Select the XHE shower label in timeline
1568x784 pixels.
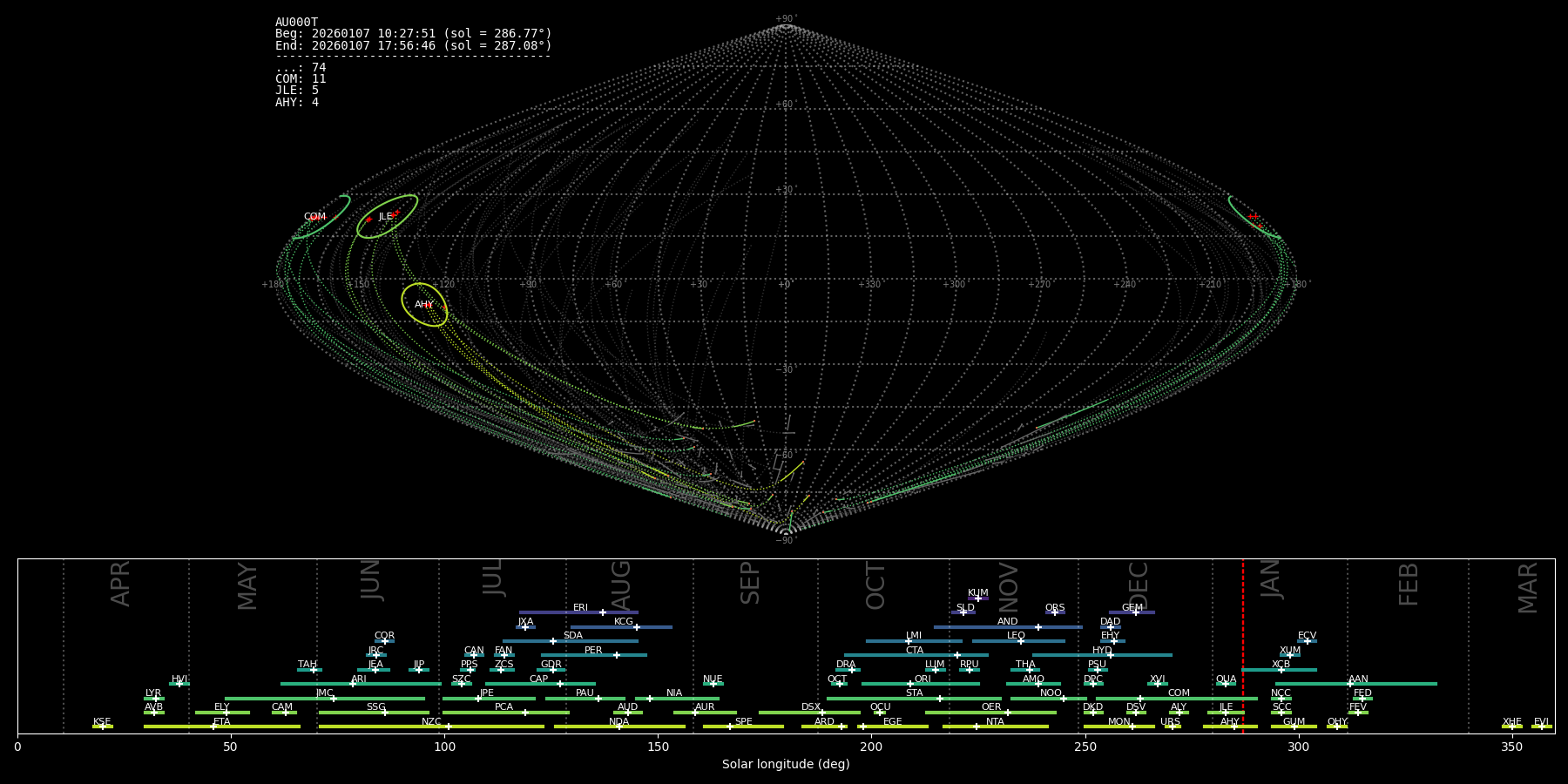point(1511,722)
